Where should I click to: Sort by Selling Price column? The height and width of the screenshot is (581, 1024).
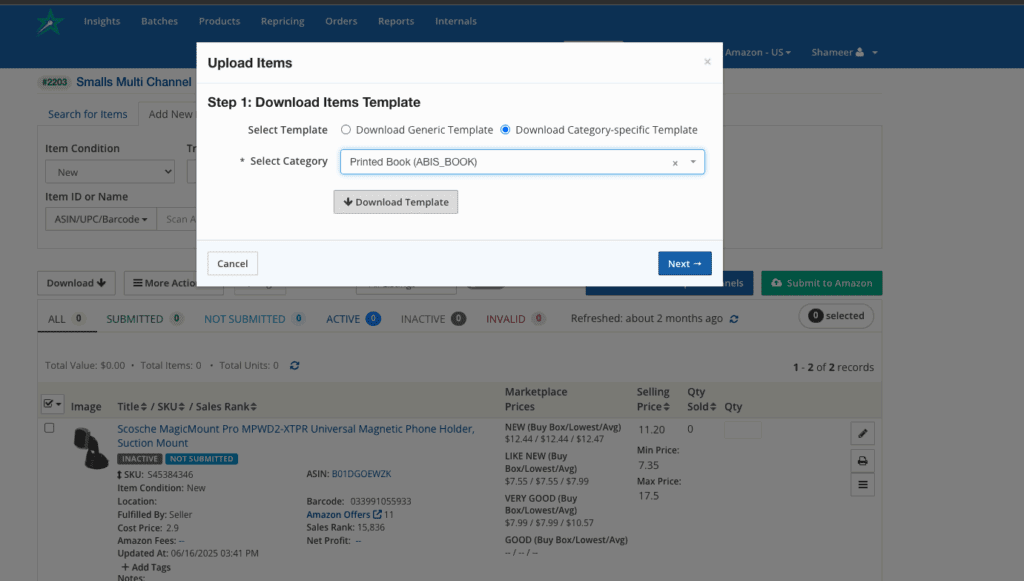click(x=653, y=399)
